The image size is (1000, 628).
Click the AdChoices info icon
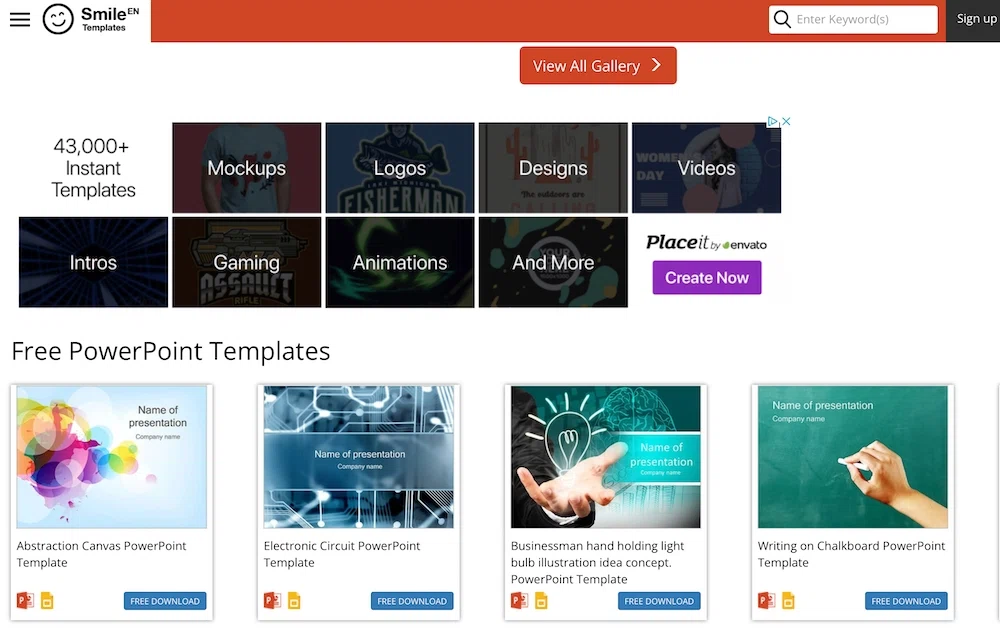773,122
